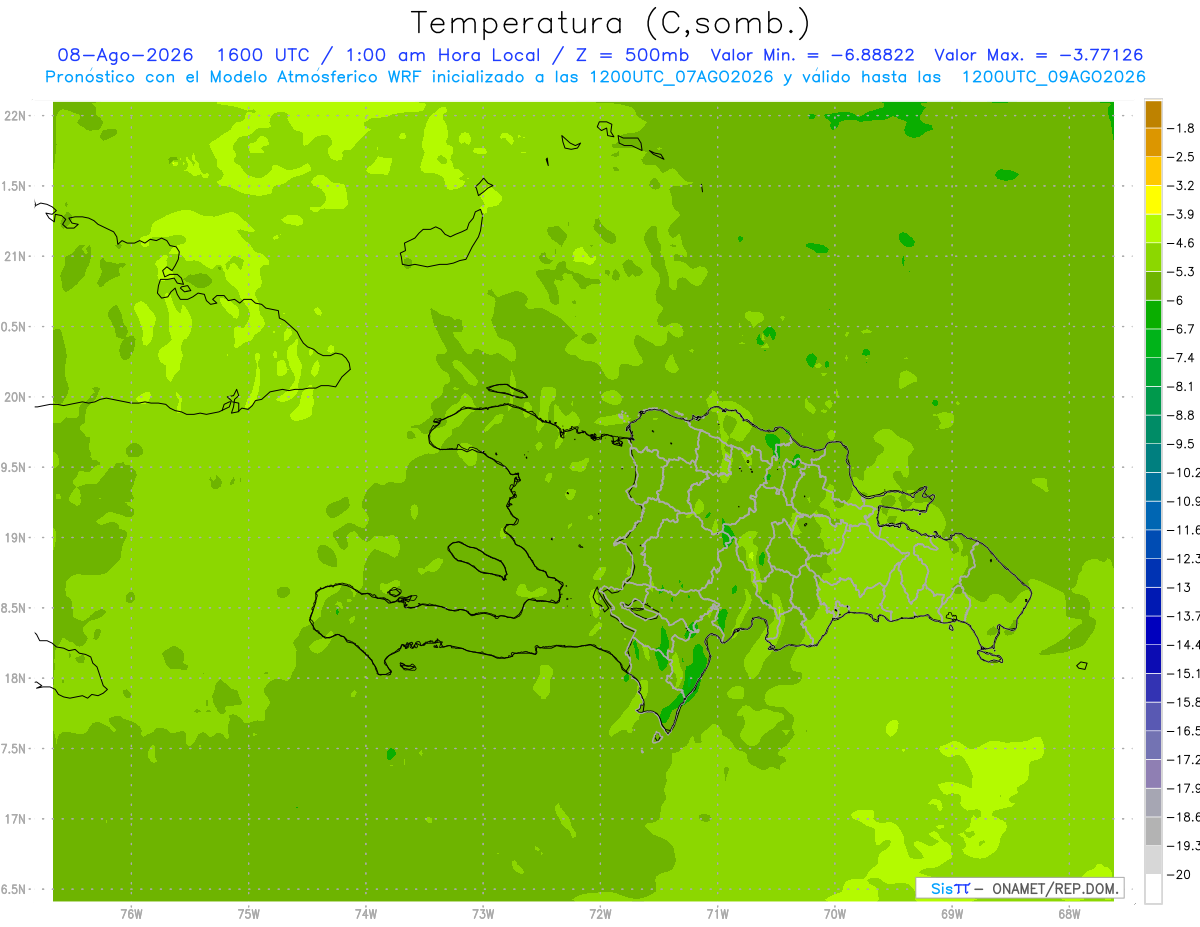Click the 73W longitude label

pyautogui.click(x=483, y=914)
